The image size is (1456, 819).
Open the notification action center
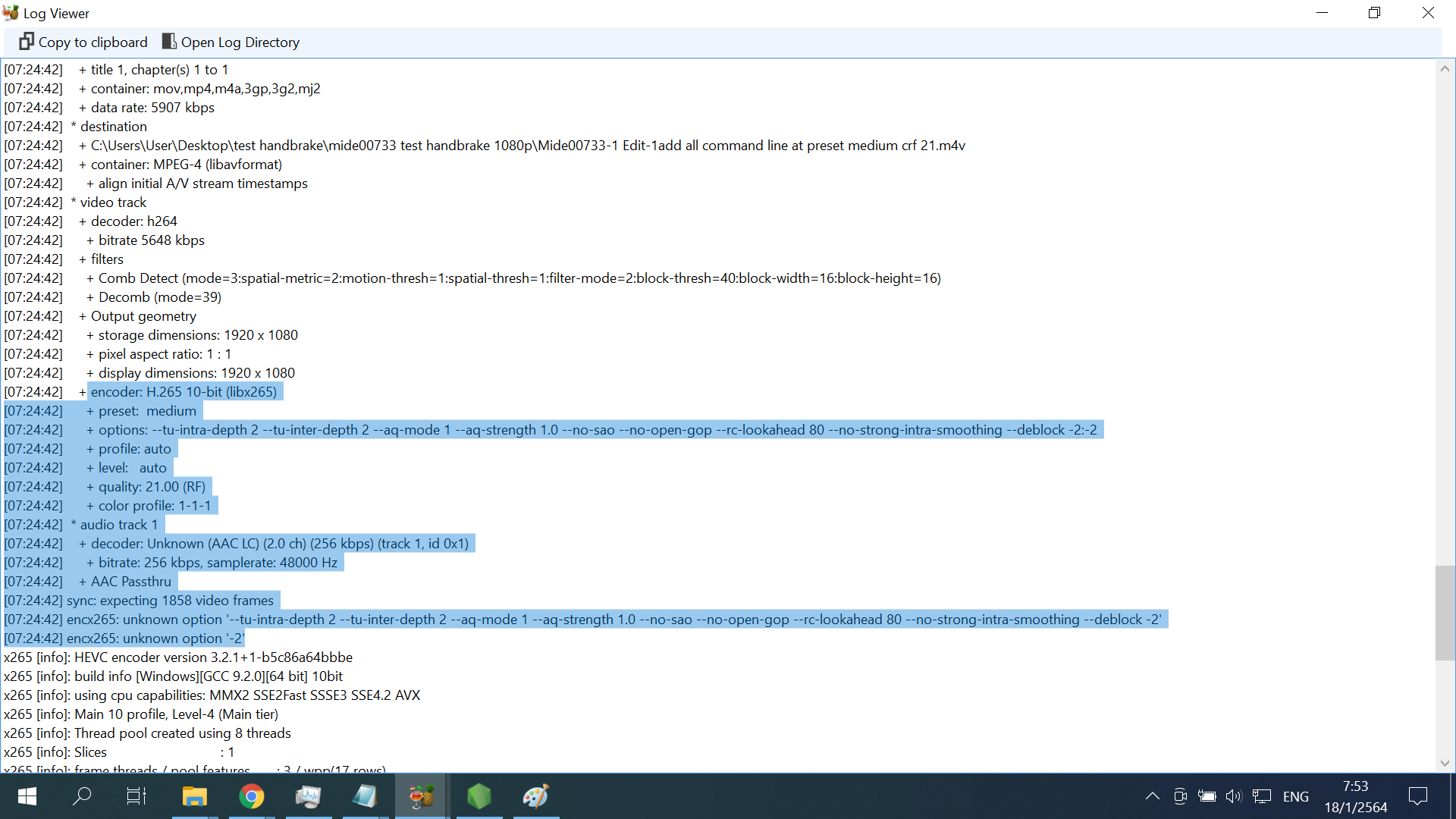tap(1417, 796)
